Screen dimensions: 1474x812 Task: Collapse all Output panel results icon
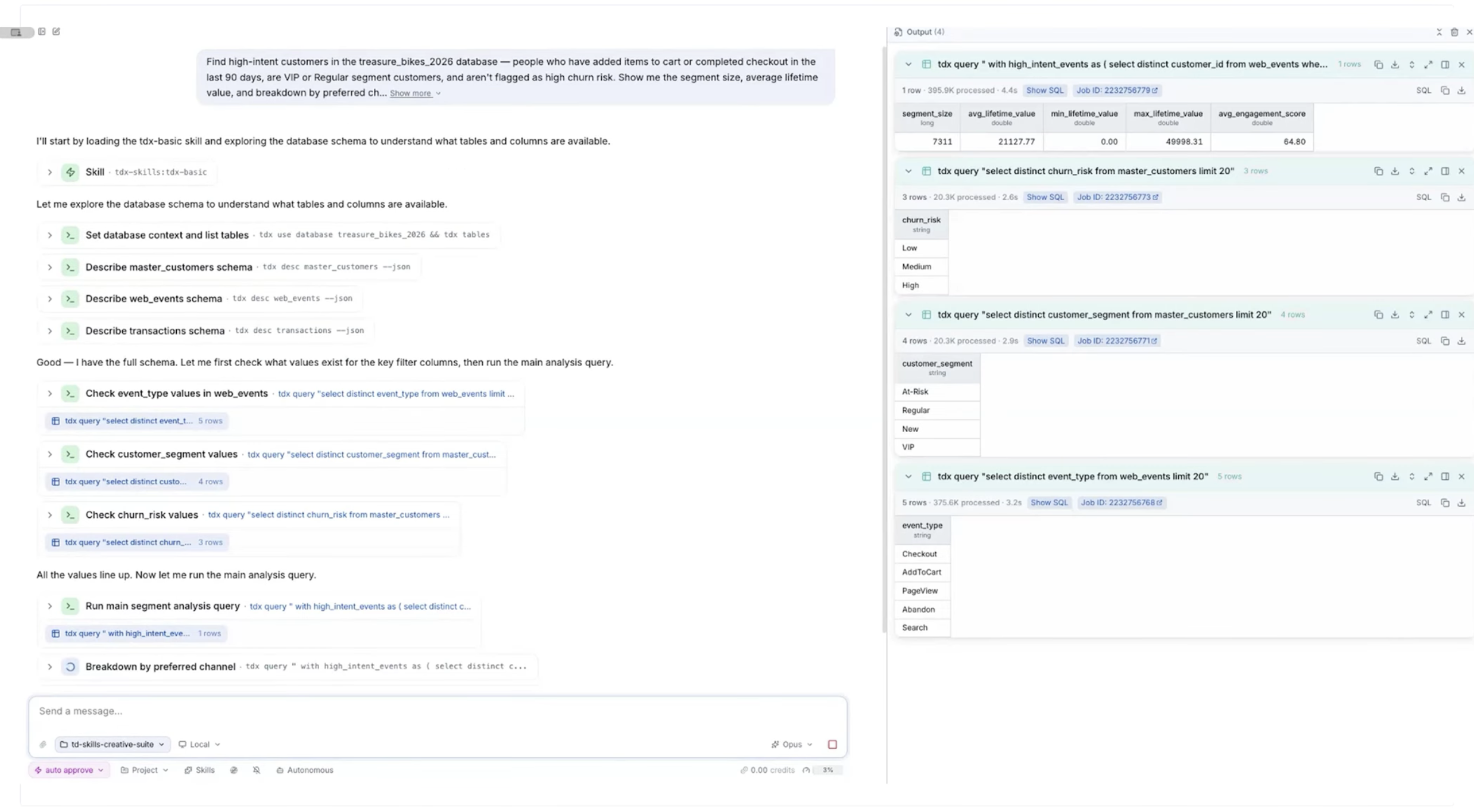point(1439,32)
